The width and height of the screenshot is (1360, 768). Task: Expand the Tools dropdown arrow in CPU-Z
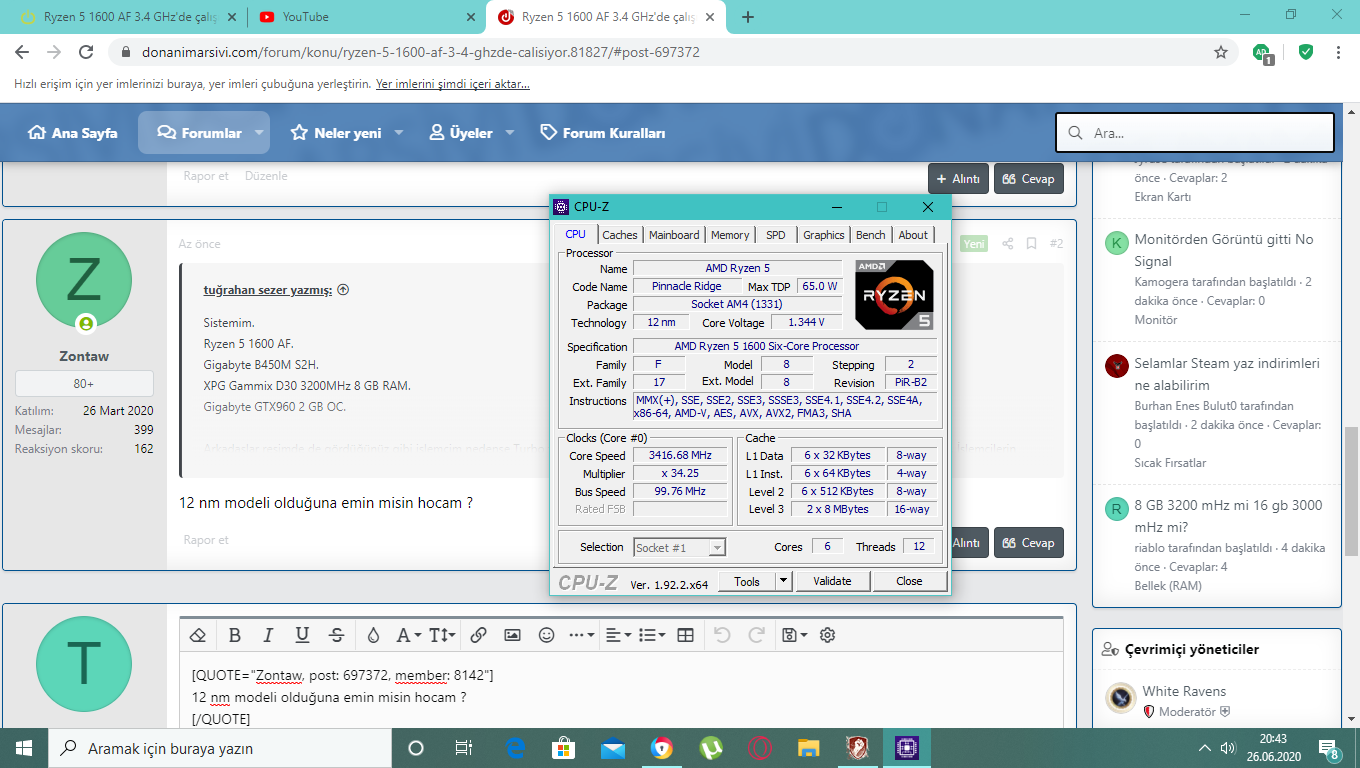pos(784,581)
